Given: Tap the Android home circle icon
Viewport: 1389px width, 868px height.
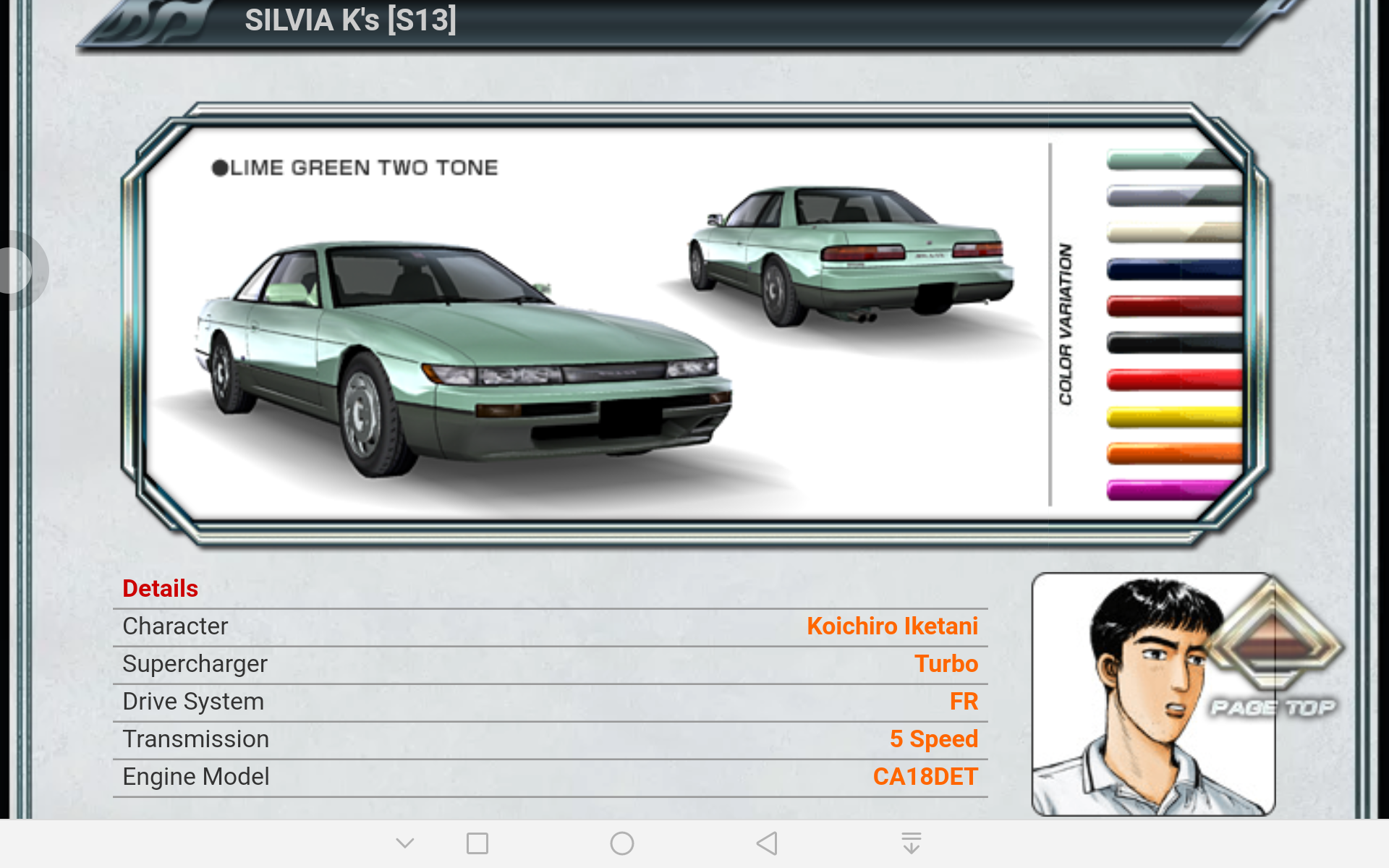Looking at the screenshot, I should [x=622, y=843].
